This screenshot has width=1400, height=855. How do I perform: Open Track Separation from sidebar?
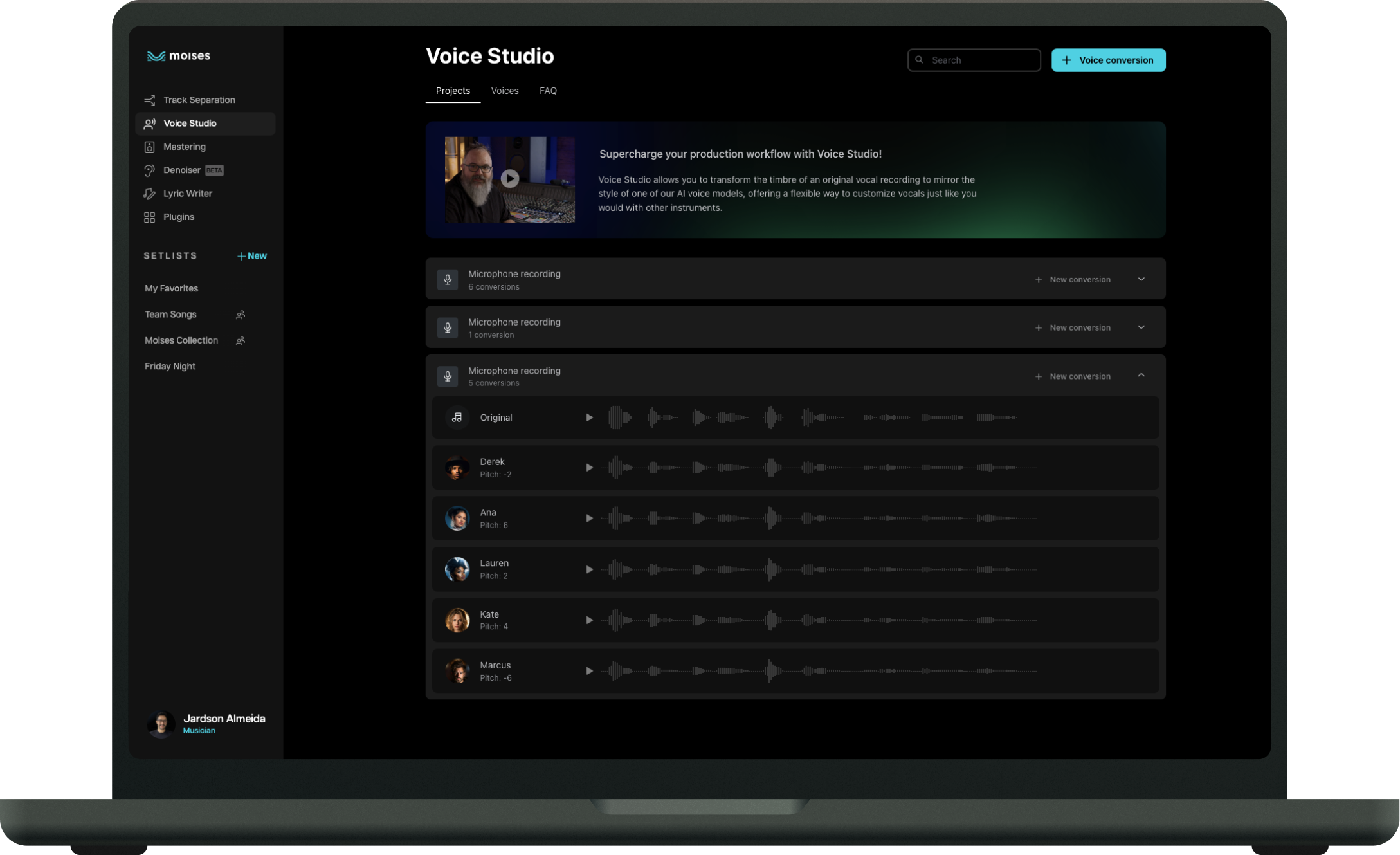coord(199,100)
